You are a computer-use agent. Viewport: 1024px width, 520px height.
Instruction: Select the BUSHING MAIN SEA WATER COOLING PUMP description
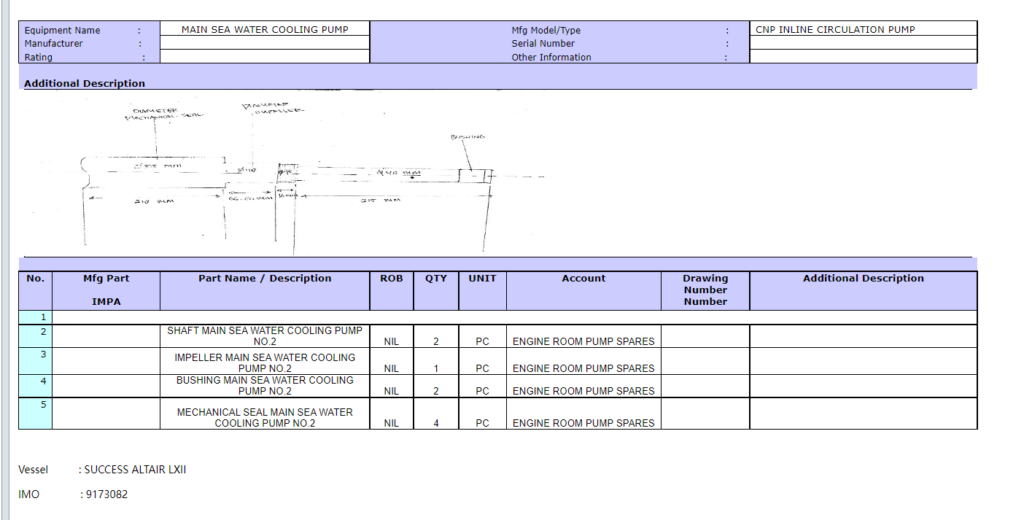tap(264, 385)
